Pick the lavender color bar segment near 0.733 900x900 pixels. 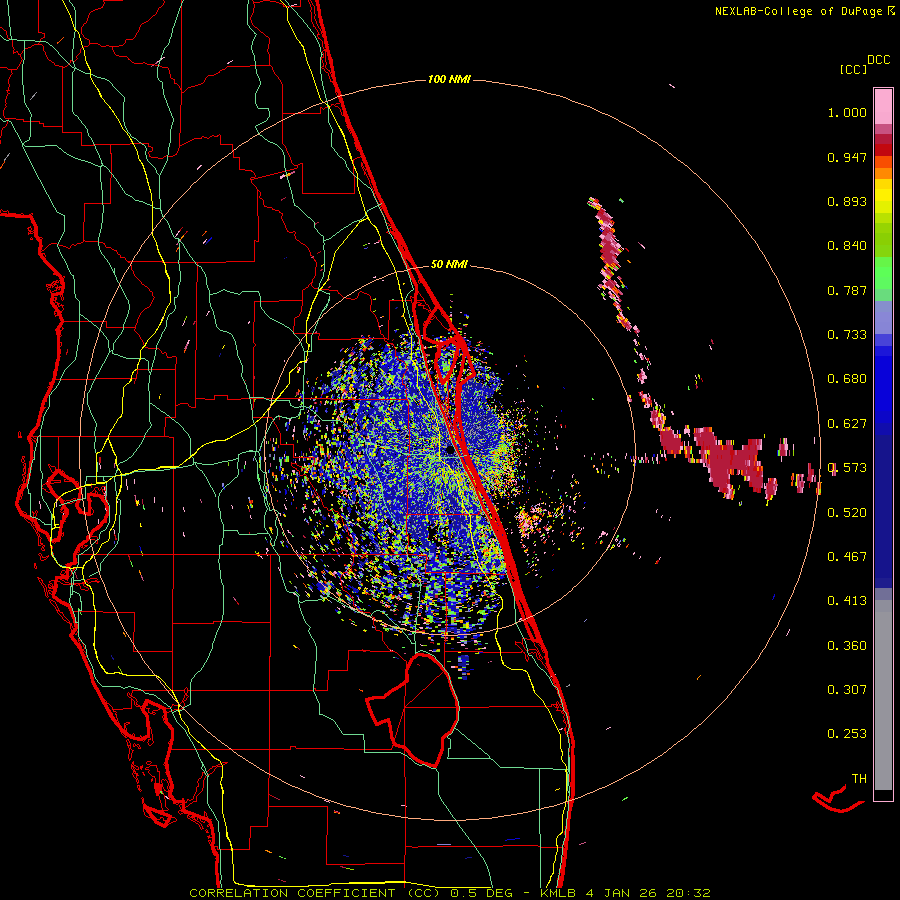coord(883,319)
